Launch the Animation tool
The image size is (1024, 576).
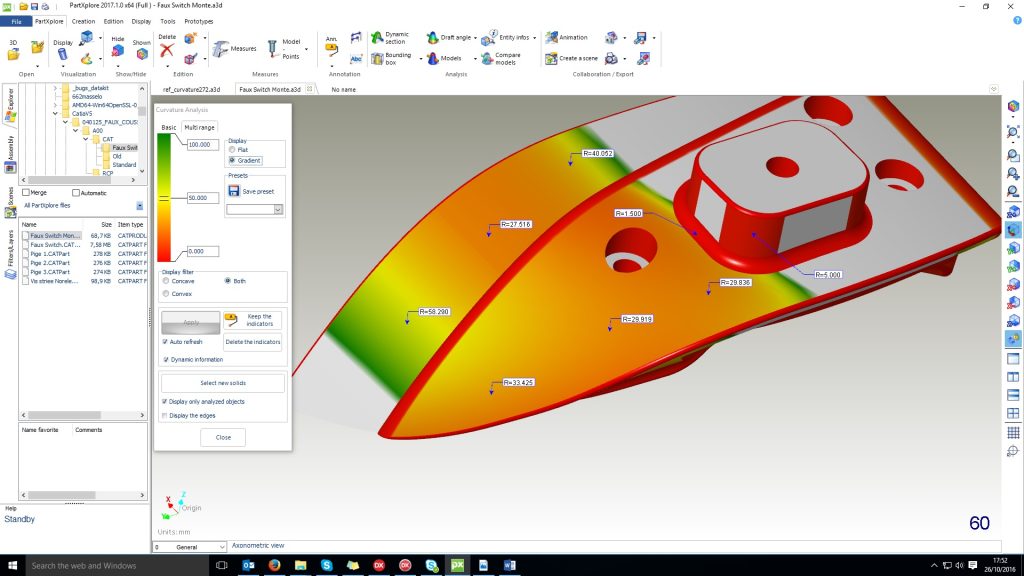click(x=551, y=37)
